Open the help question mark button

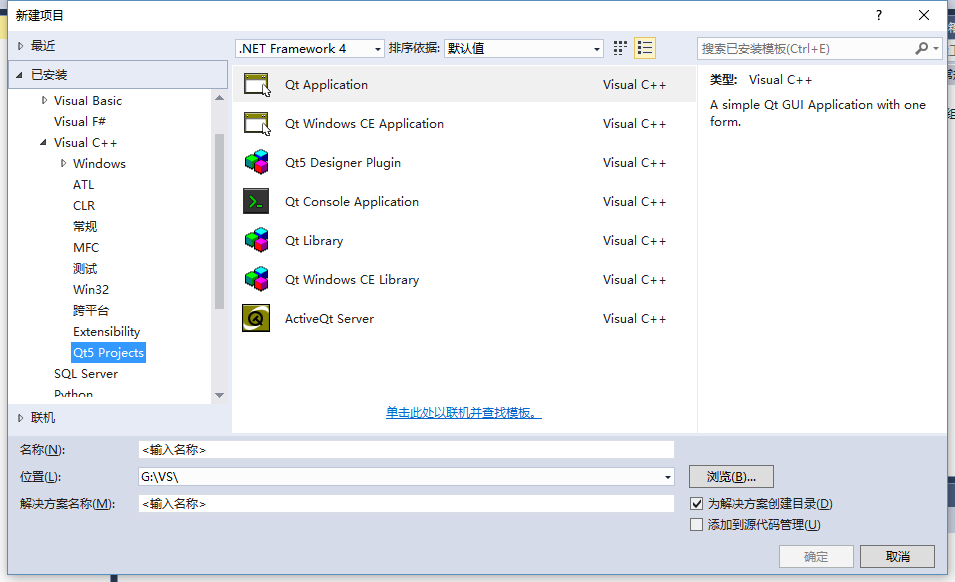[x=879, y=15]
